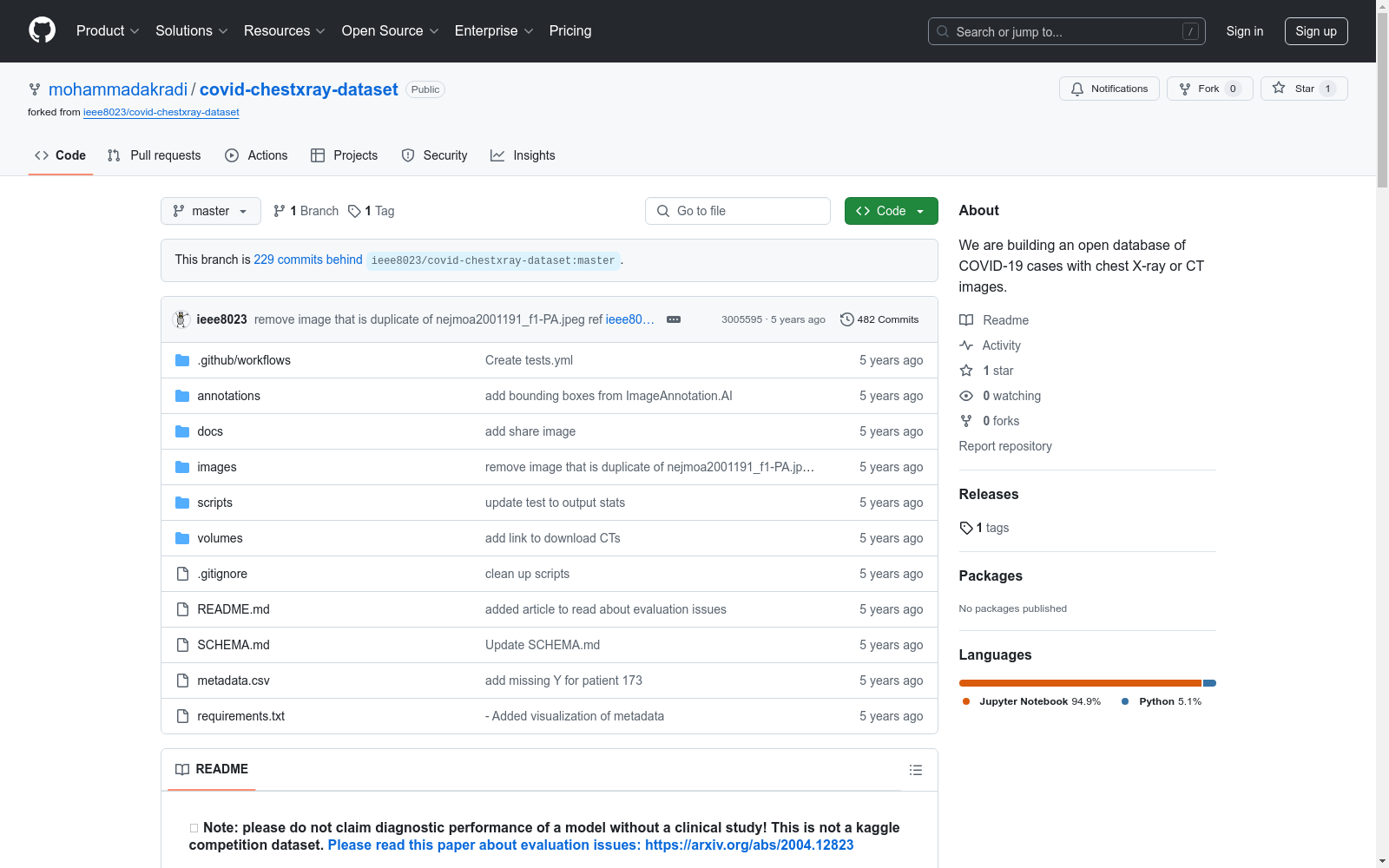Focus the Go to file field
The width and height of the screenshot is (1389, 868).
click(738, 211)
